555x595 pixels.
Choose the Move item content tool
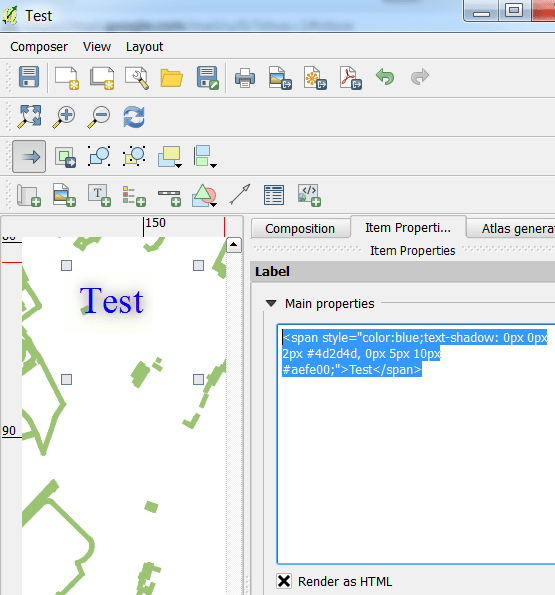click(x=65, y=157)
